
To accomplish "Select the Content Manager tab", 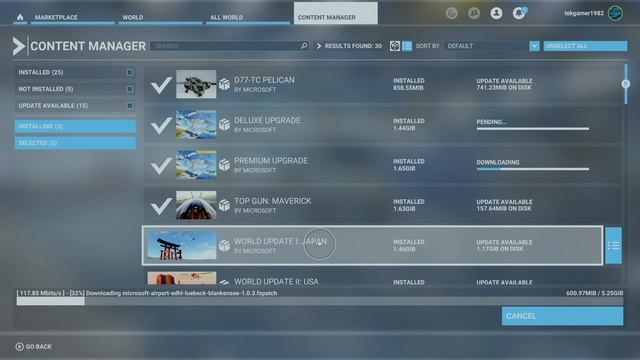I will tap(336, 13).
